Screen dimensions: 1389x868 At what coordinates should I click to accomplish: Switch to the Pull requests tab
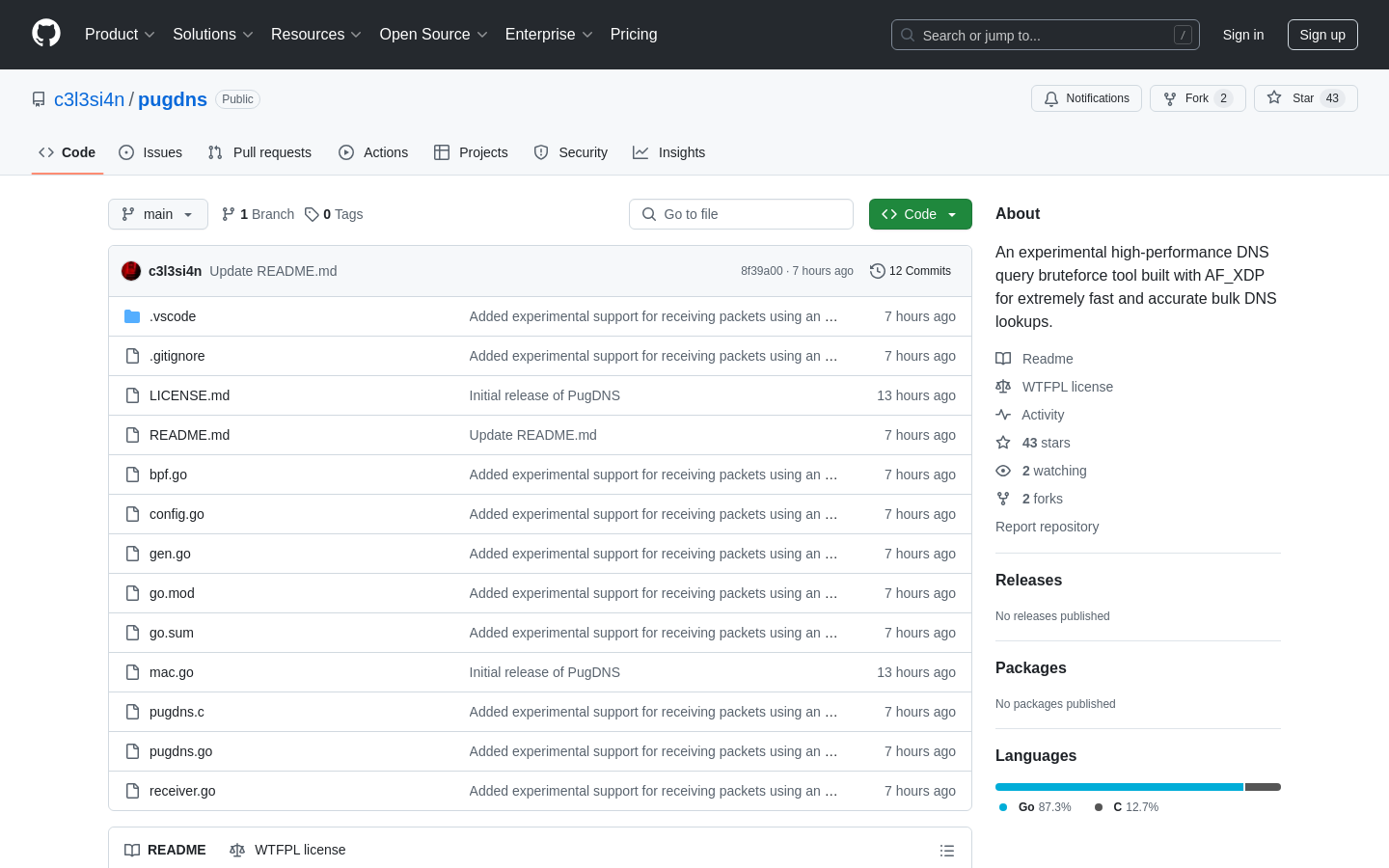point(259,152)
